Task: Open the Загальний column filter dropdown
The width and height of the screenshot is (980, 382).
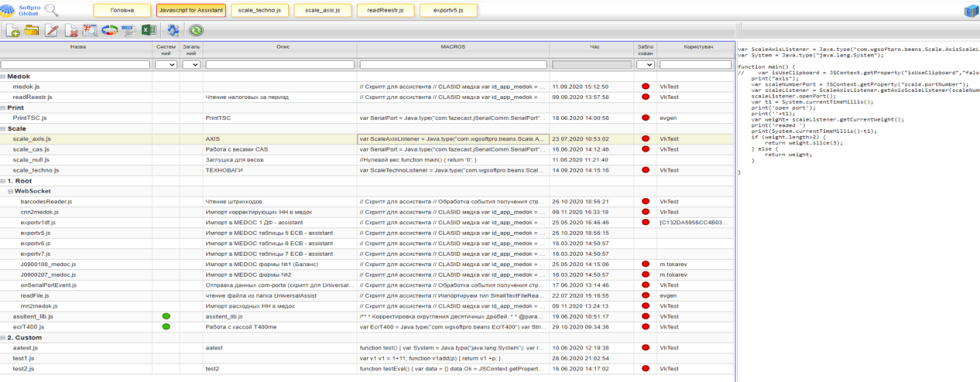Action: (191, 64)
